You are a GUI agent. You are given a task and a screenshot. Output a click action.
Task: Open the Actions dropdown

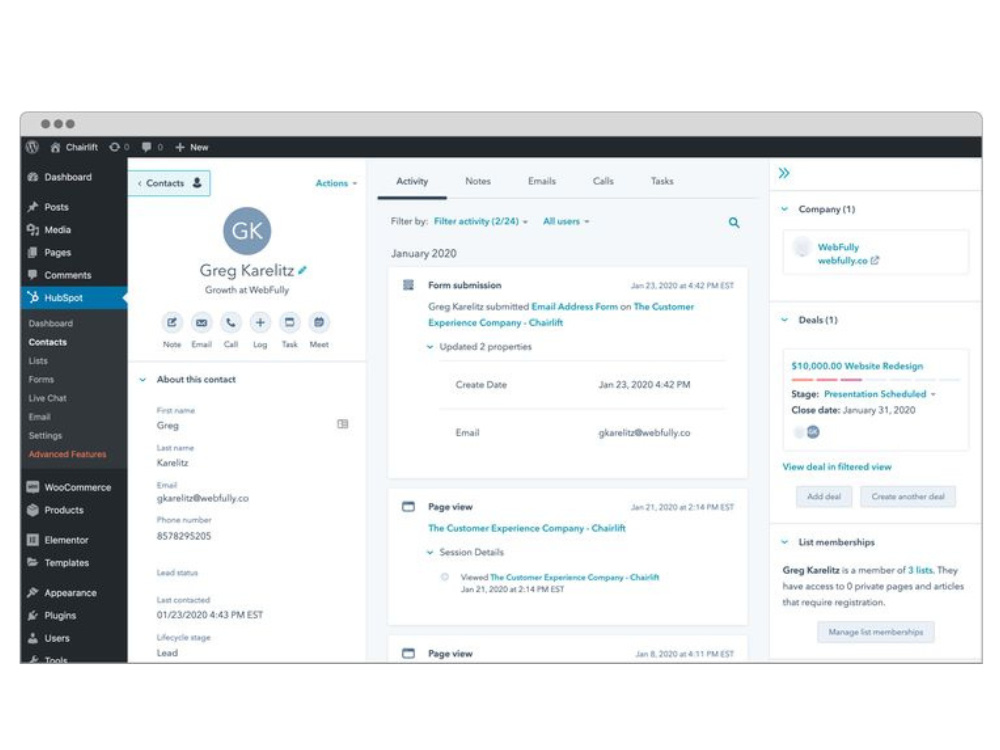pyautogui.click(x=336, y=184)
